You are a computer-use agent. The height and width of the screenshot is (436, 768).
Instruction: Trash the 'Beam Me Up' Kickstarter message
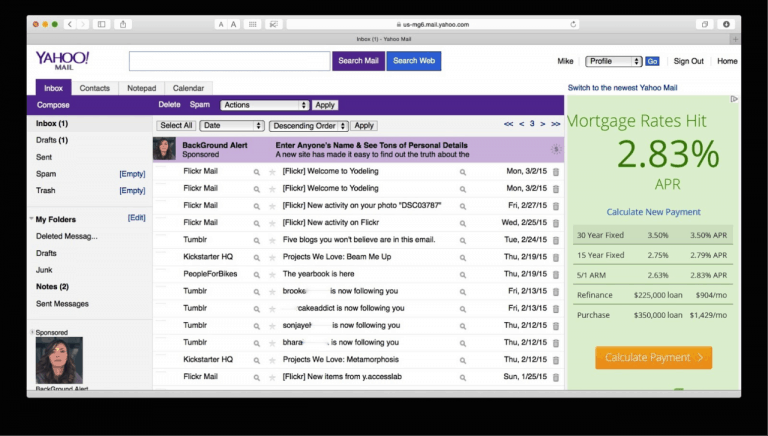click(556, 257)
